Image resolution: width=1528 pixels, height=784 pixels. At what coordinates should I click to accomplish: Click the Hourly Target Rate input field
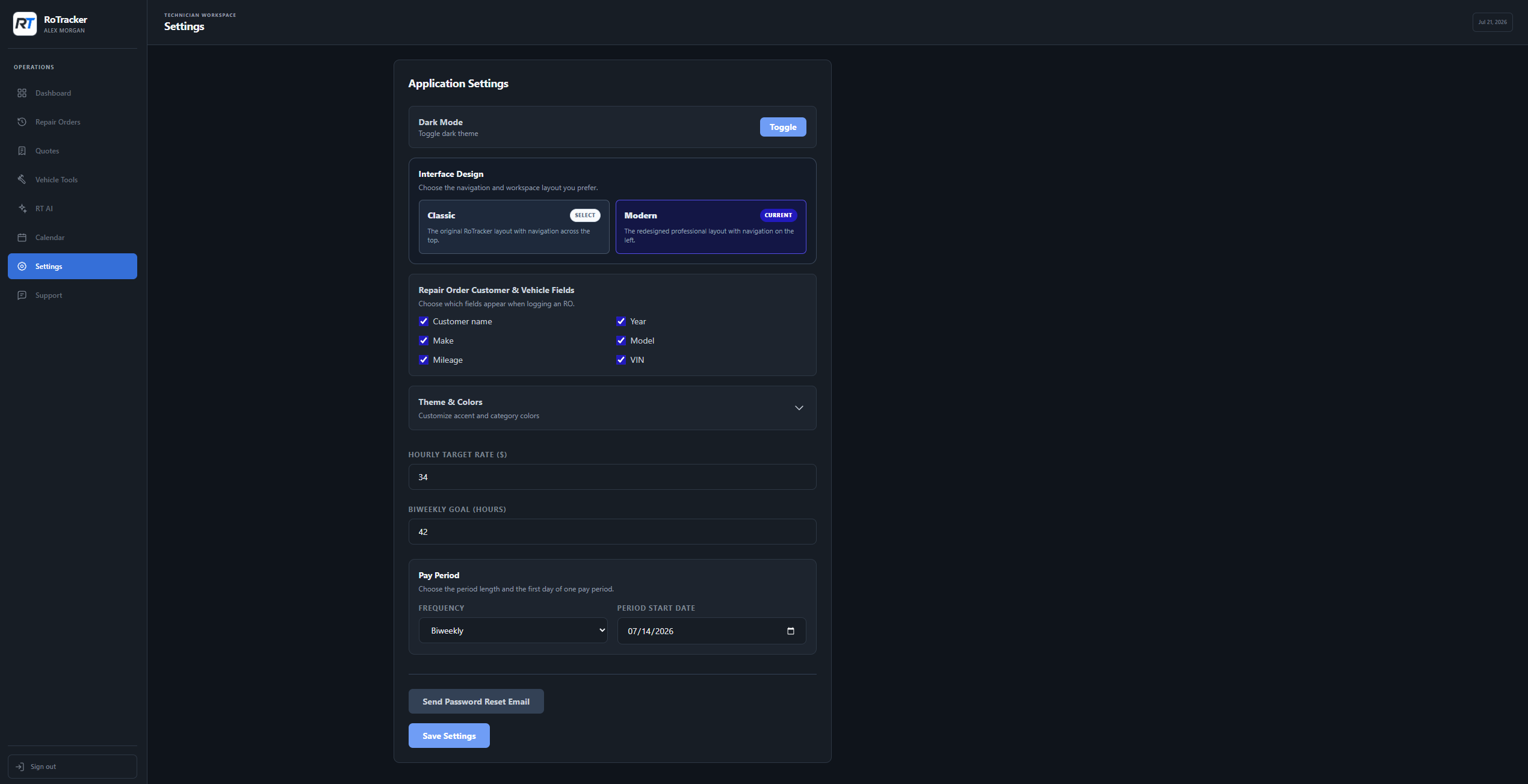(x=613, y=477)
